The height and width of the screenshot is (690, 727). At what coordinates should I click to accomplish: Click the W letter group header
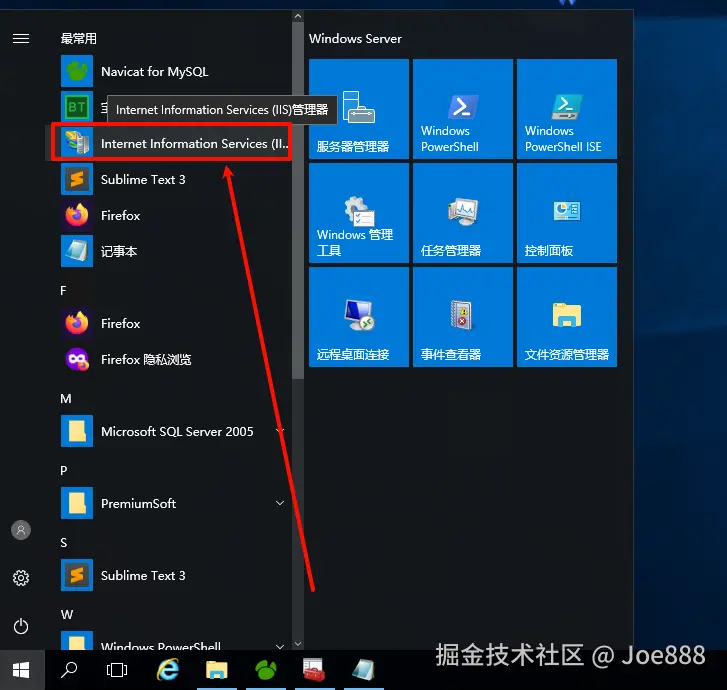coord(67,615)
